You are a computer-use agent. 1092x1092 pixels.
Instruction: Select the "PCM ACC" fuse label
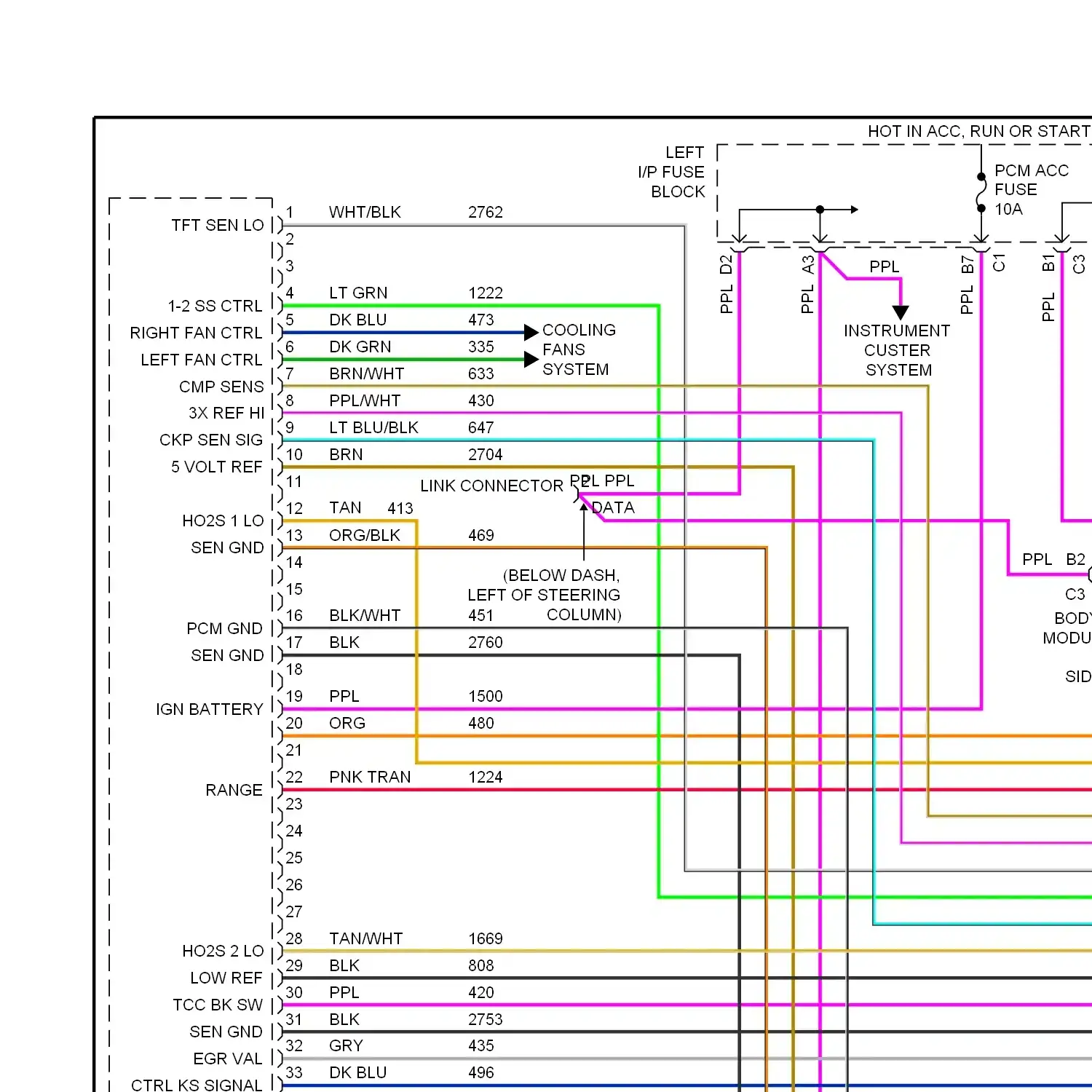coord(1032,170)
